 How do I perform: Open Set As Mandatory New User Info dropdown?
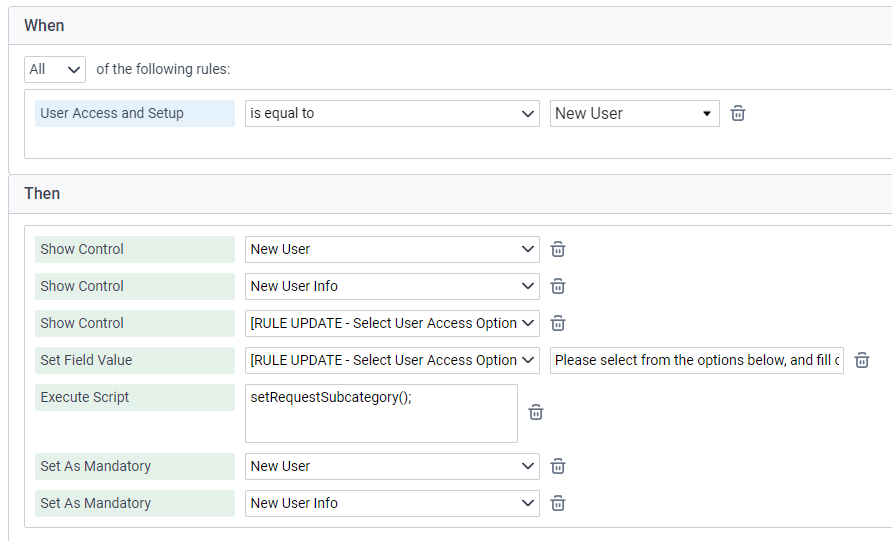pos(392,503)
